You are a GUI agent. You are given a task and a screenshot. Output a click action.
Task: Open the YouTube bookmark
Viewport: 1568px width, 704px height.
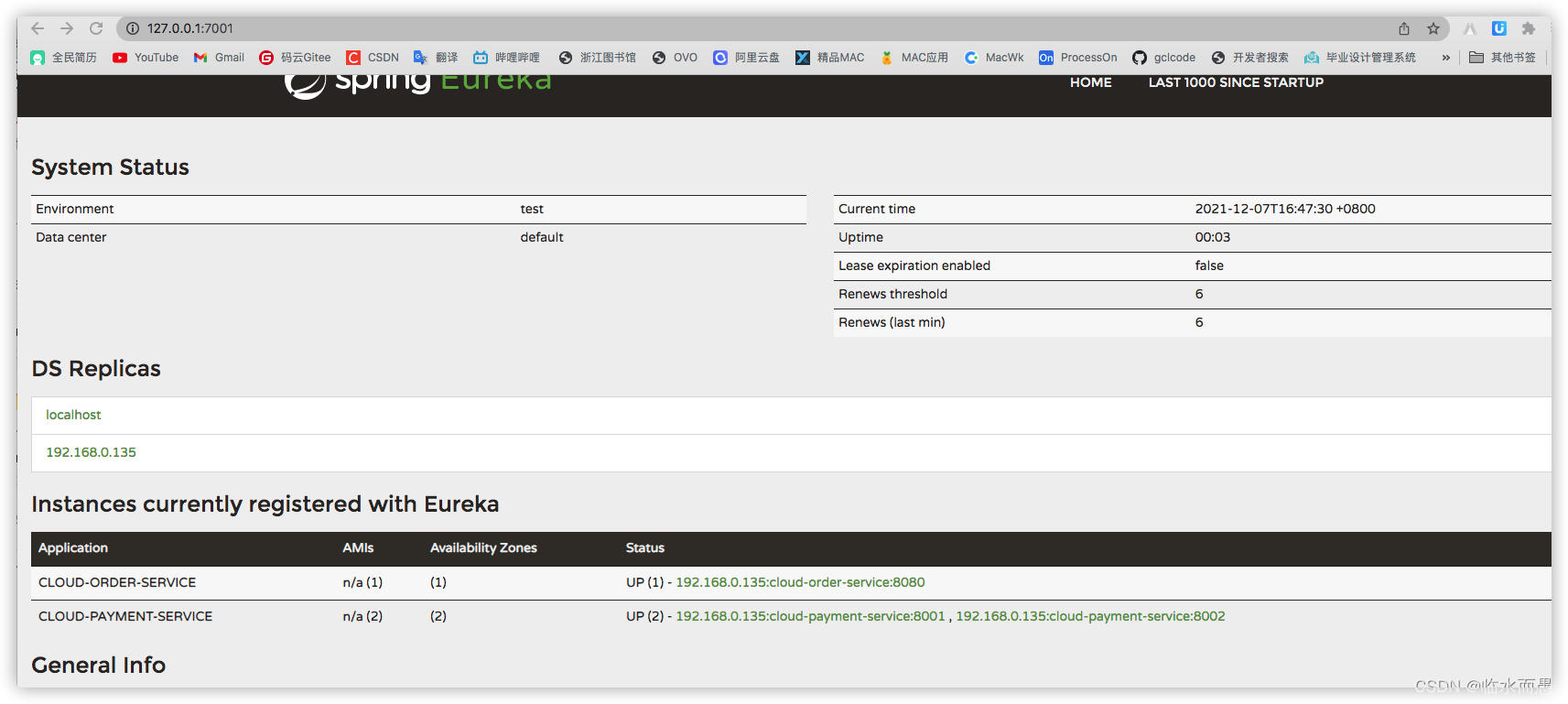(146, 58)
